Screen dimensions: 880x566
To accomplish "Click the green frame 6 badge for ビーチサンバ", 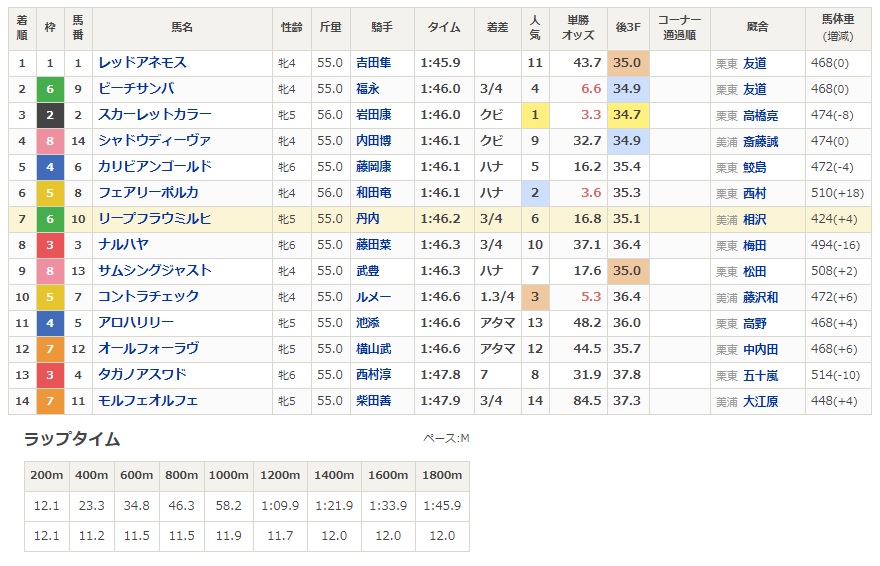I will point(50,89).
